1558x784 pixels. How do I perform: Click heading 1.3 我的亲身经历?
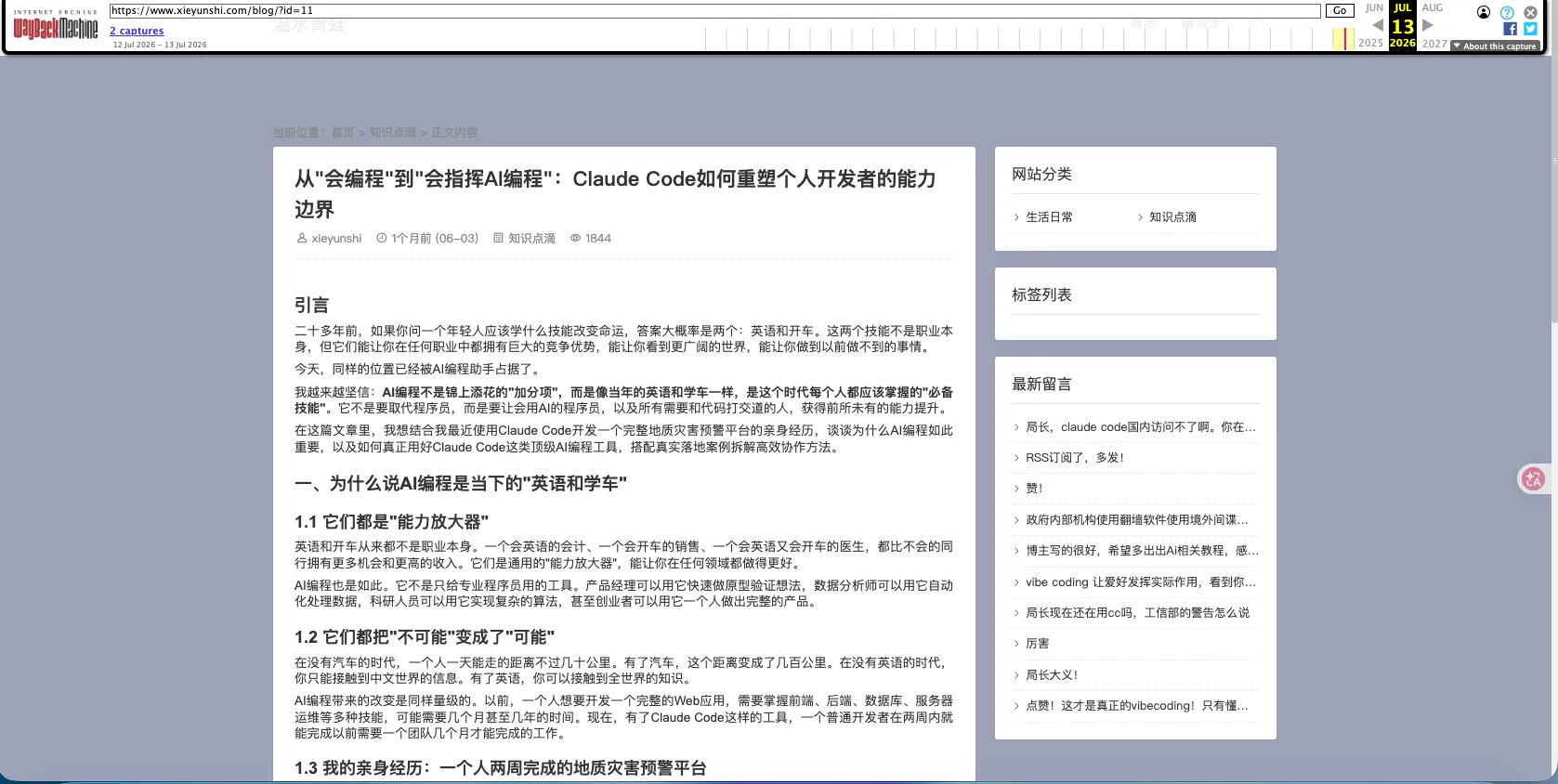(501, 768)
